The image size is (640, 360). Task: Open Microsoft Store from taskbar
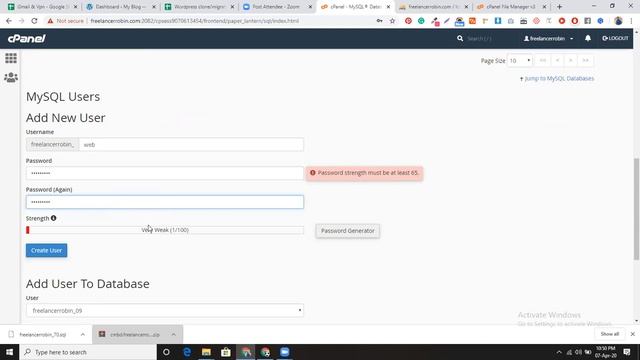coord(226,352)
